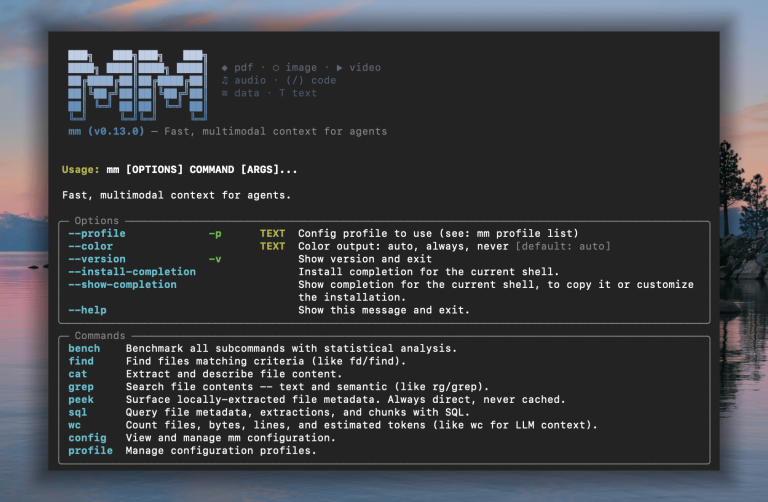Click 'Config profile to use' description
Image resolution: width=768 pixels, height=502 pixels.
438,233
